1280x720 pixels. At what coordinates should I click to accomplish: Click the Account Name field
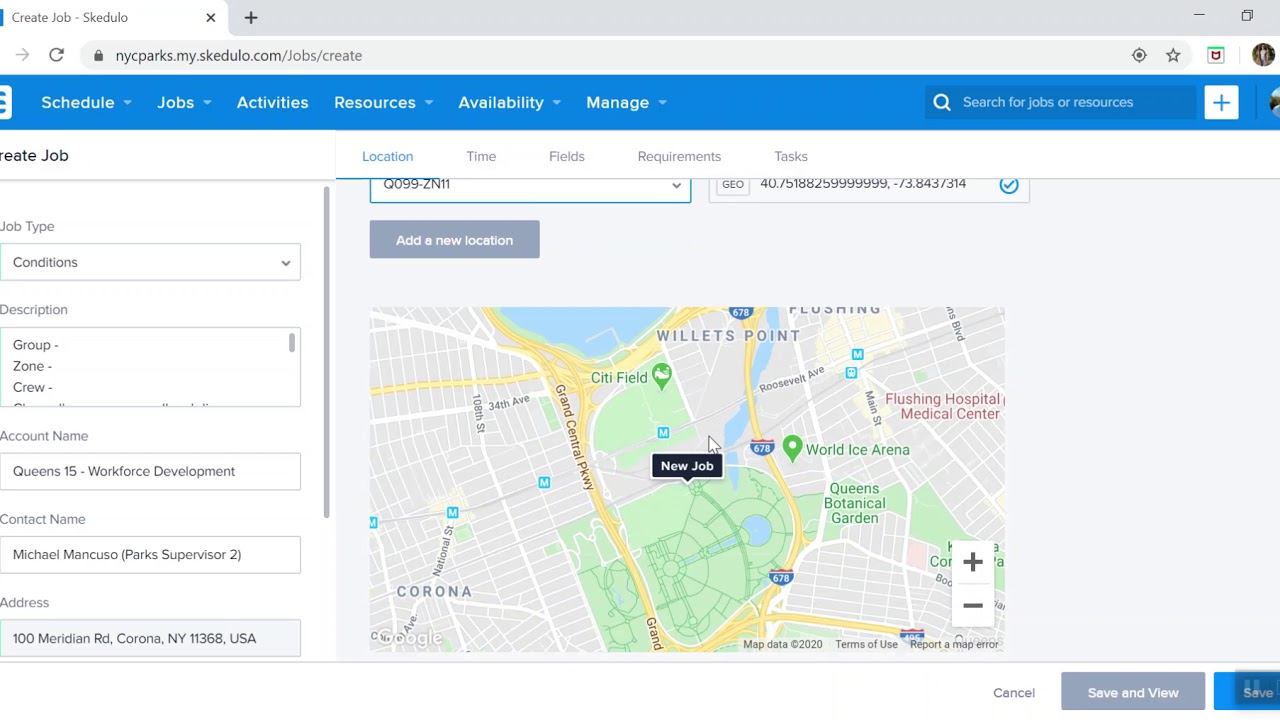coord(149,471)
